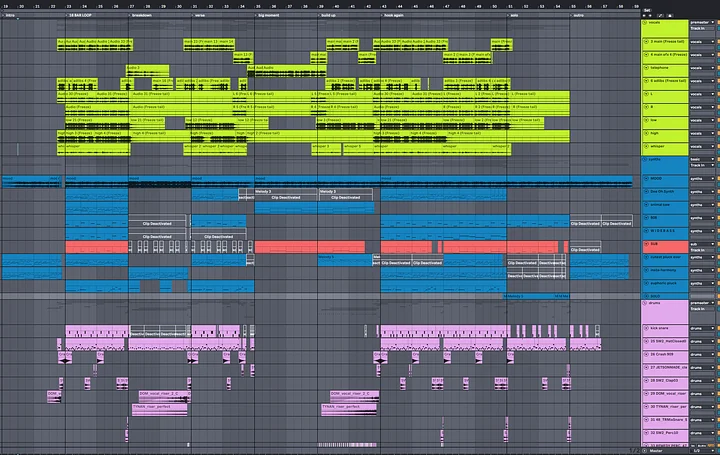This screenshot has width=720, height=455.
Task: Select the 30 TYNAN_riser track header
Action: (x=664, y=409)
